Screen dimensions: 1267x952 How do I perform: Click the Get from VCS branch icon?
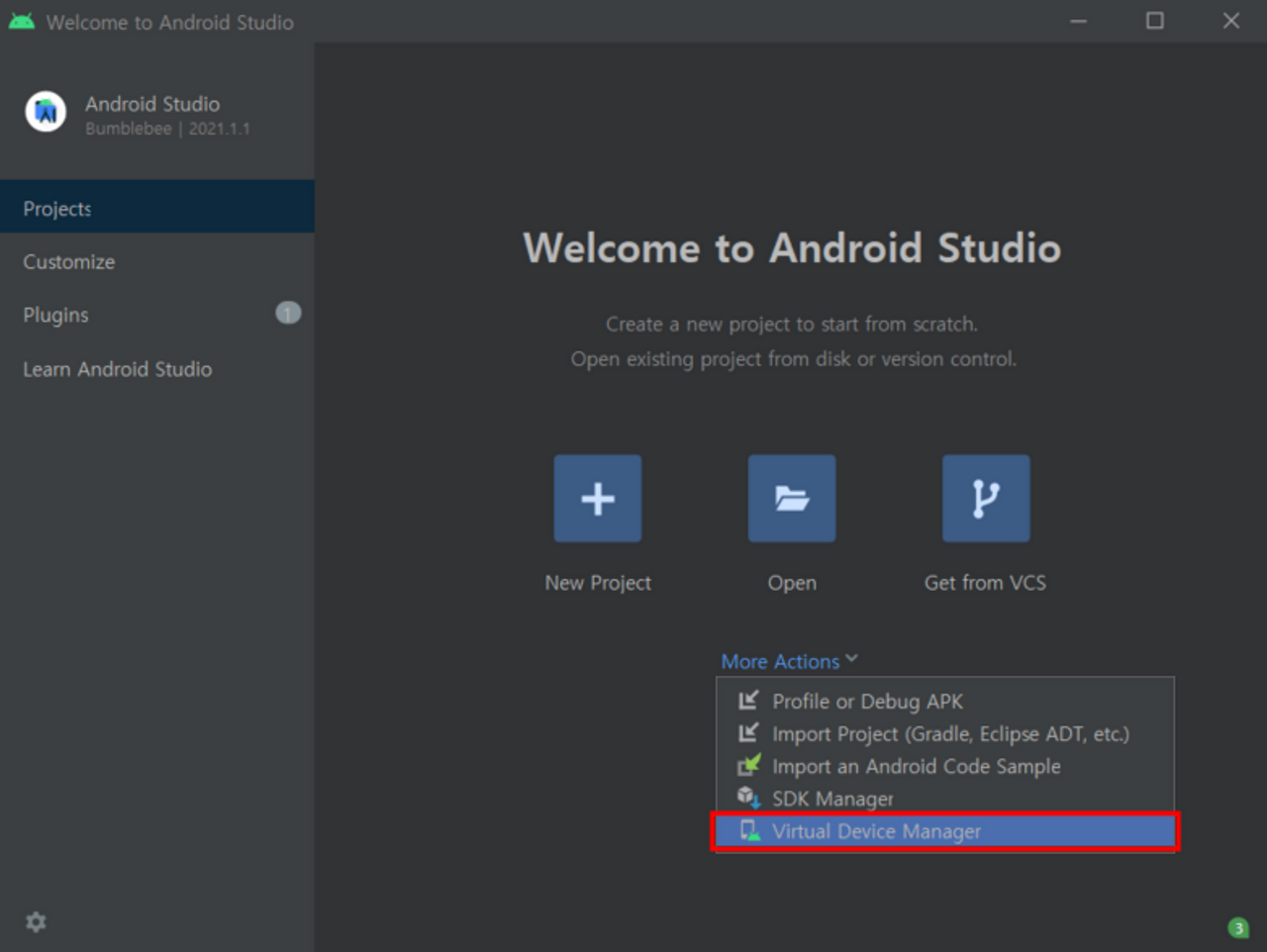point(986,498)
